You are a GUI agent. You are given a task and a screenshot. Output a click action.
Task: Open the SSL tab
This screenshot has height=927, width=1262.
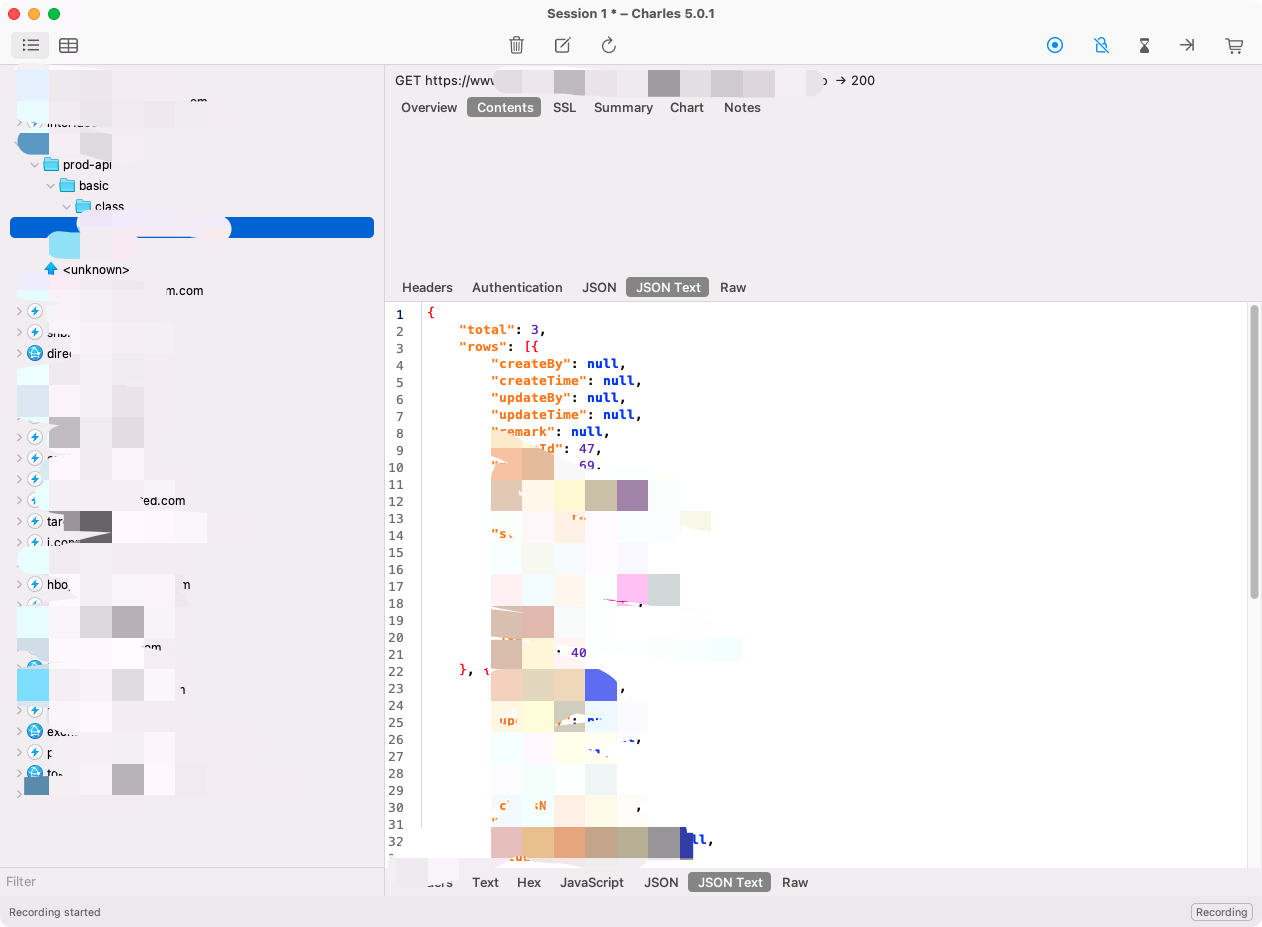coord(565,107)
